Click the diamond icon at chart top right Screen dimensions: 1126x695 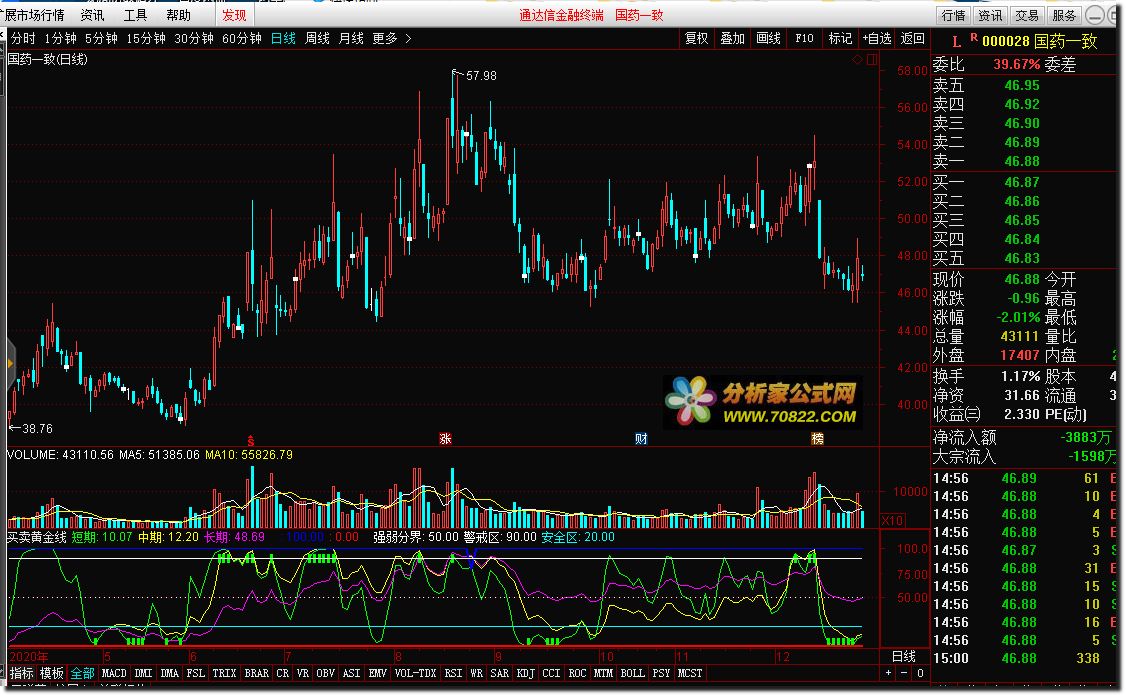tap(857, 60)
